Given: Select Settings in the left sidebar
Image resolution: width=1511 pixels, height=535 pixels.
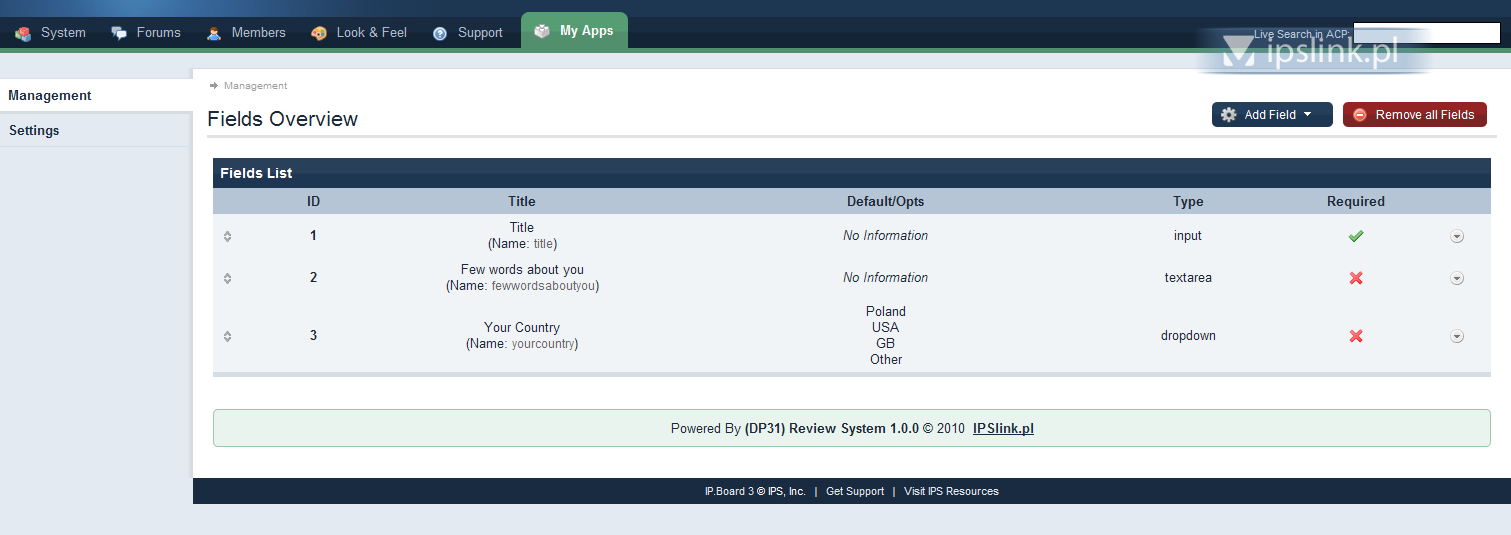Looking at the screenshot, I should 34,131.
